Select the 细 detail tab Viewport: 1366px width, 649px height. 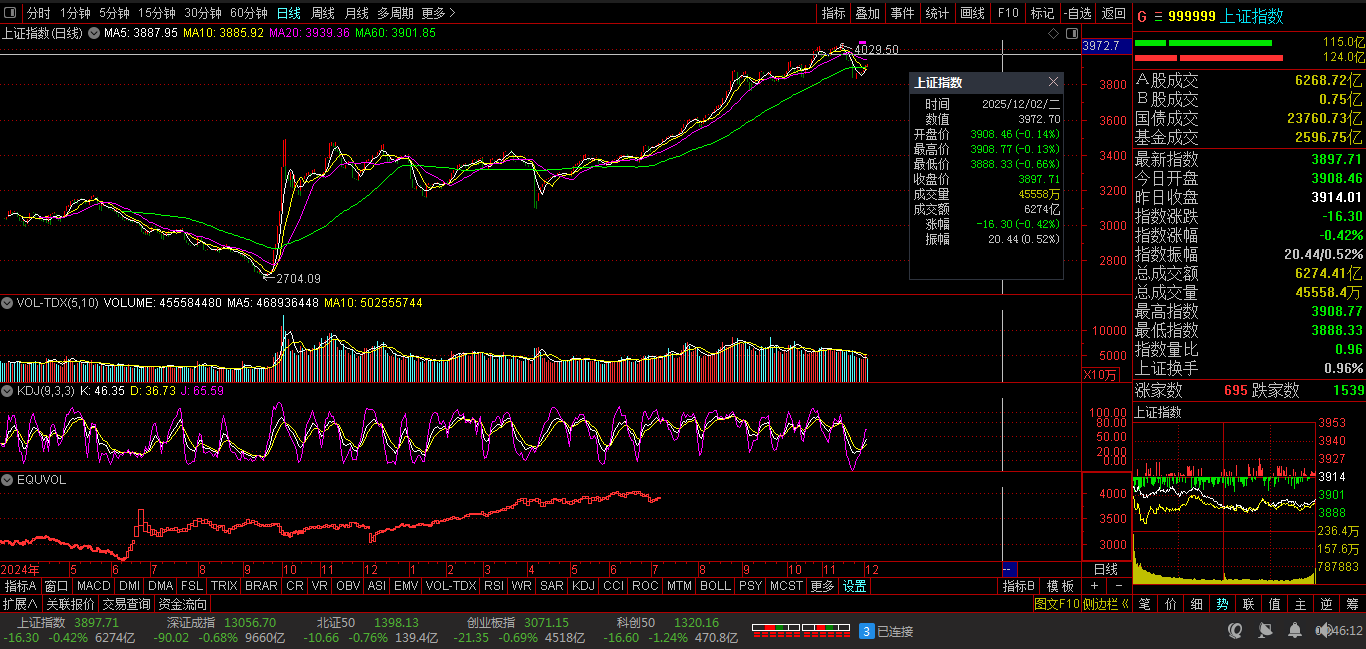click(1196, 604)
